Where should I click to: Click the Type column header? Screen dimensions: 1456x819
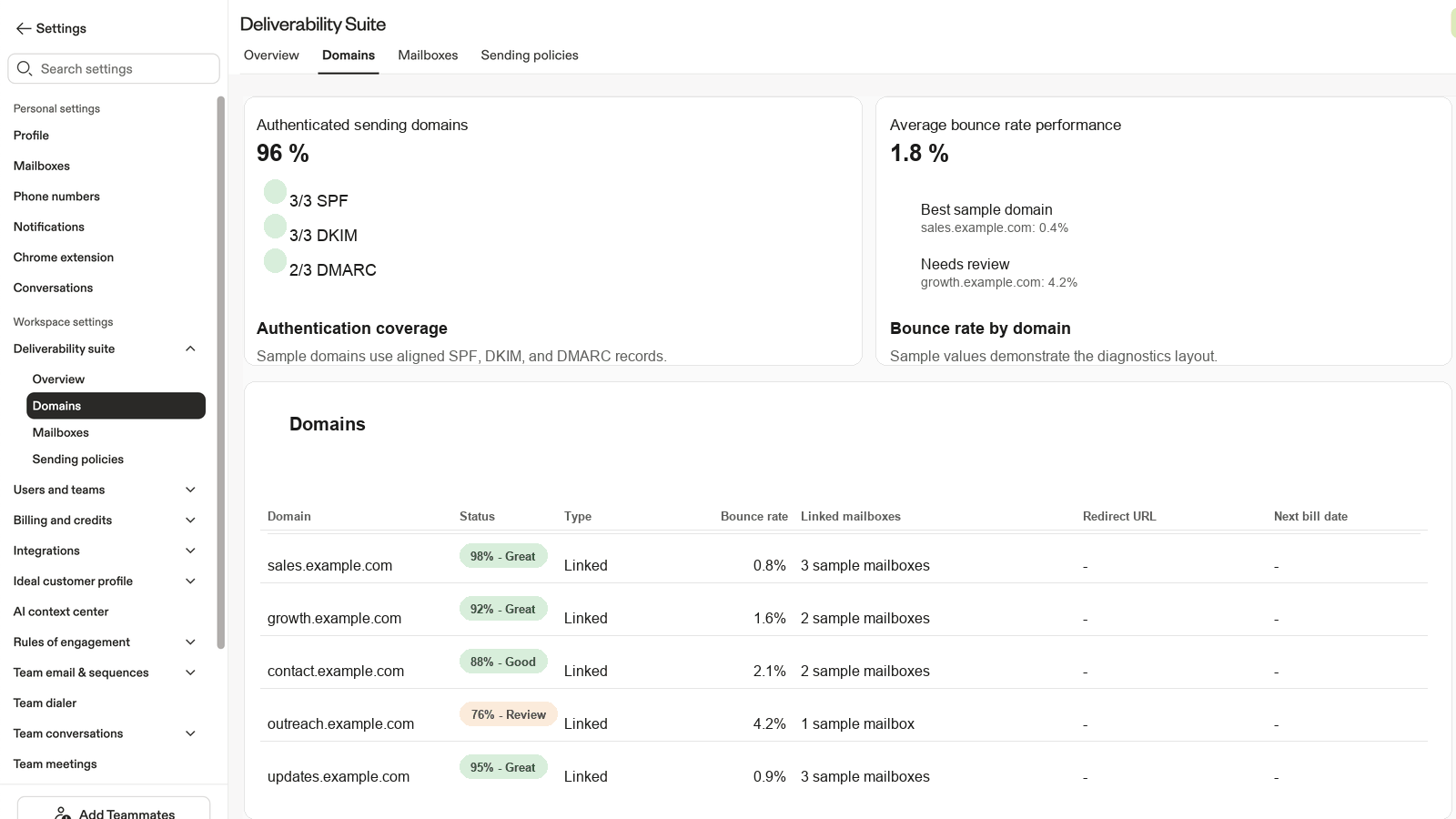point(578,516)
